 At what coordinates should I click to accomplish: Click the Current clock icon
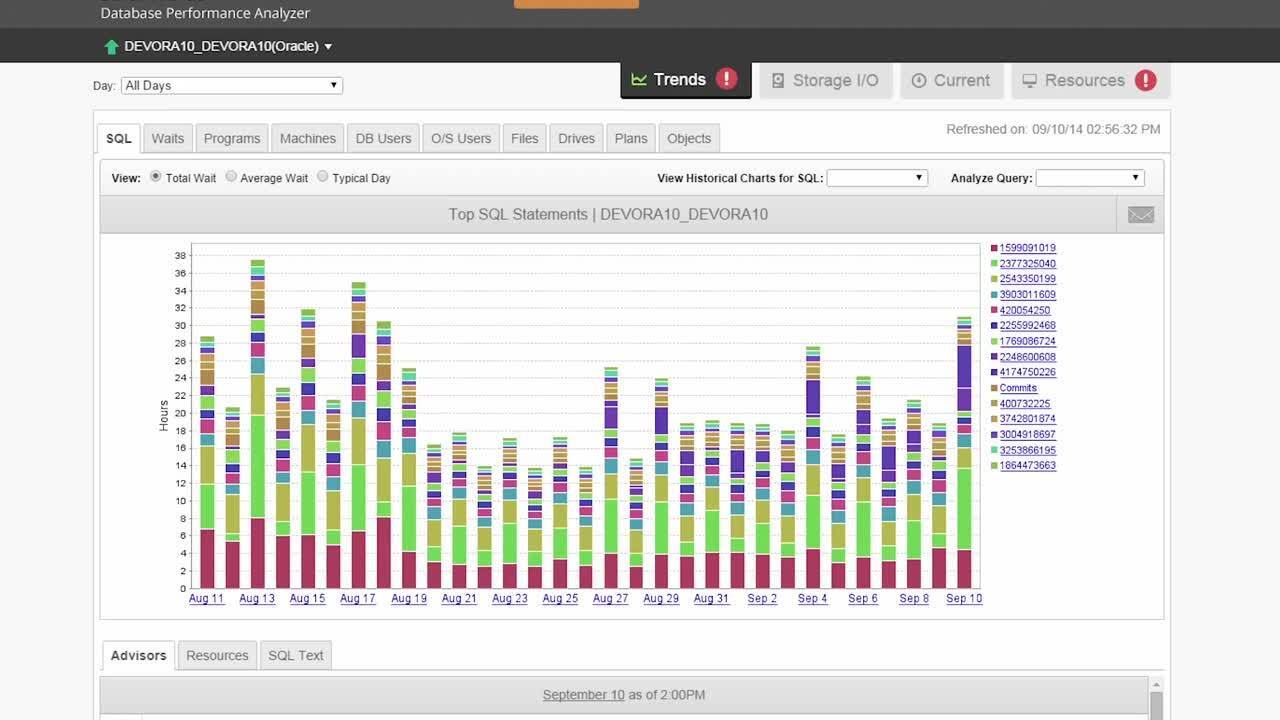[x=918, y=80]
